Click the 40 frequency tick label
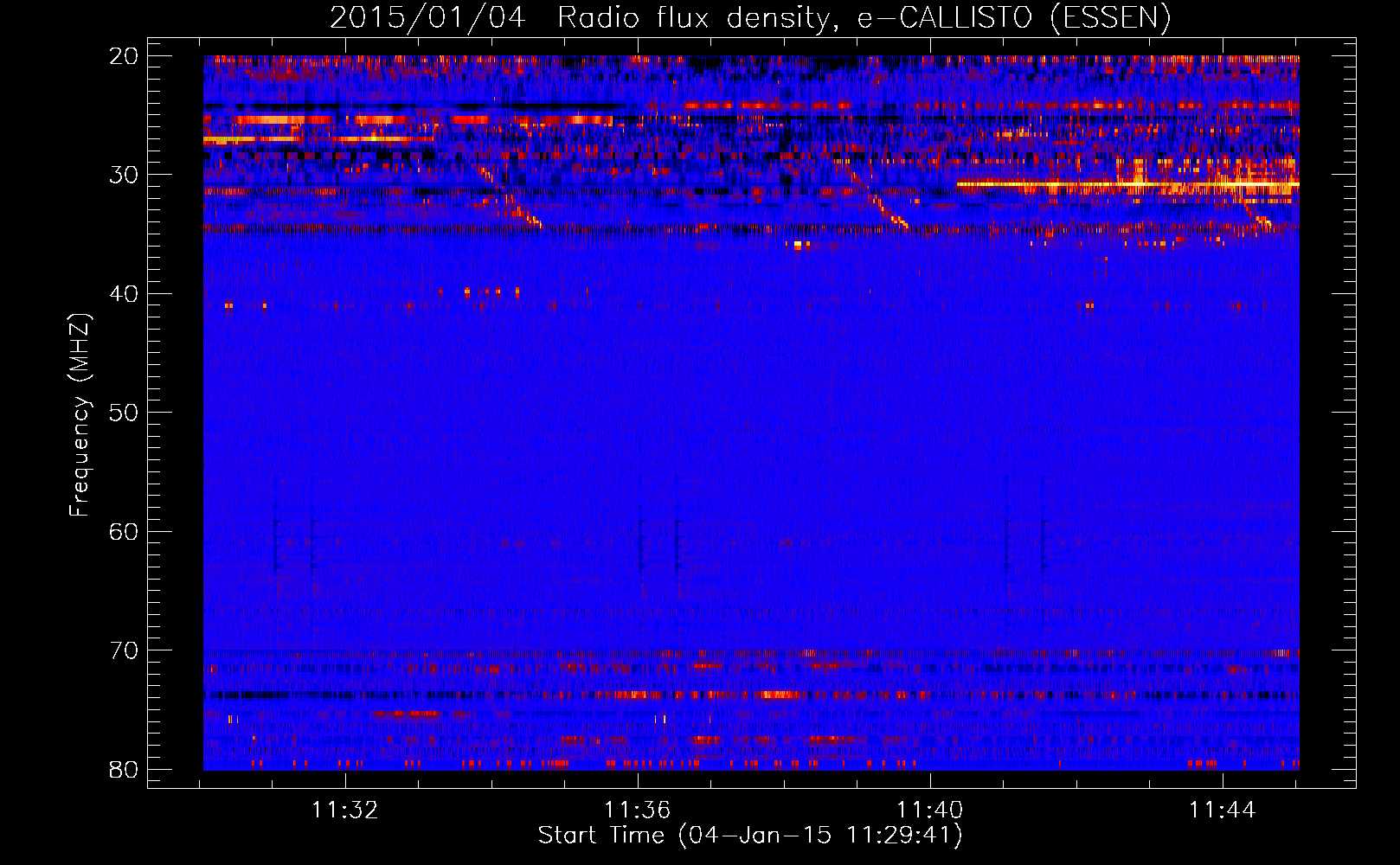This screenshot has width=1400, height=865. (x=125, y=294)
